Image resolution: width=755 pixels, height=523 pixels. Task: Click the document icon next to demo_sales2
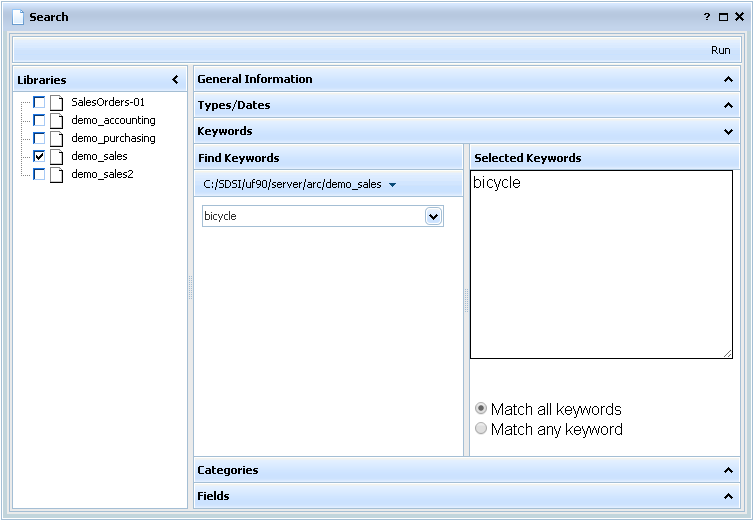(57, 174)
